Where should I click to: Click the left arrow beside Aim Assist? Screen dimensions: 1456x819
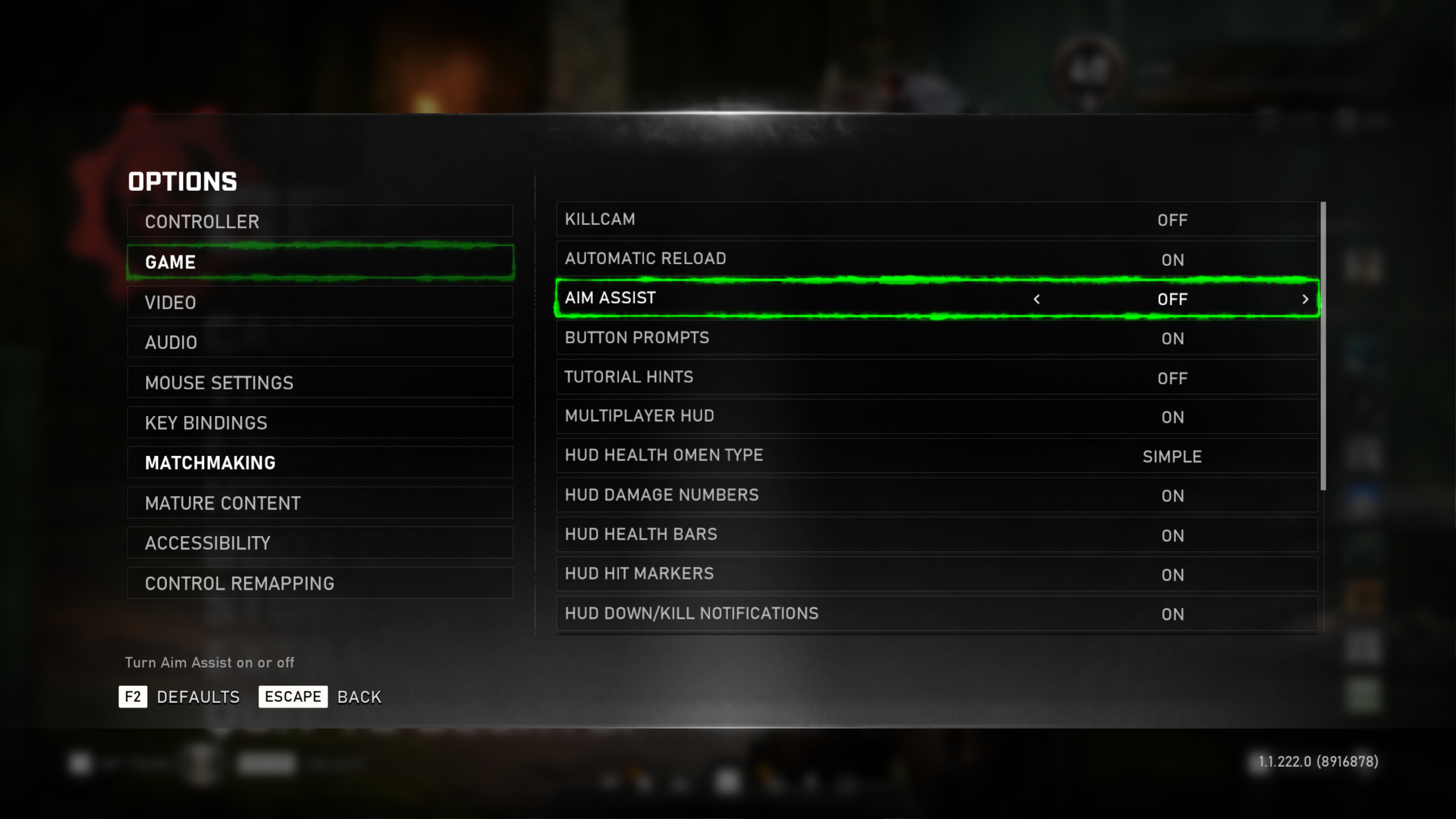pos(1037,299)
